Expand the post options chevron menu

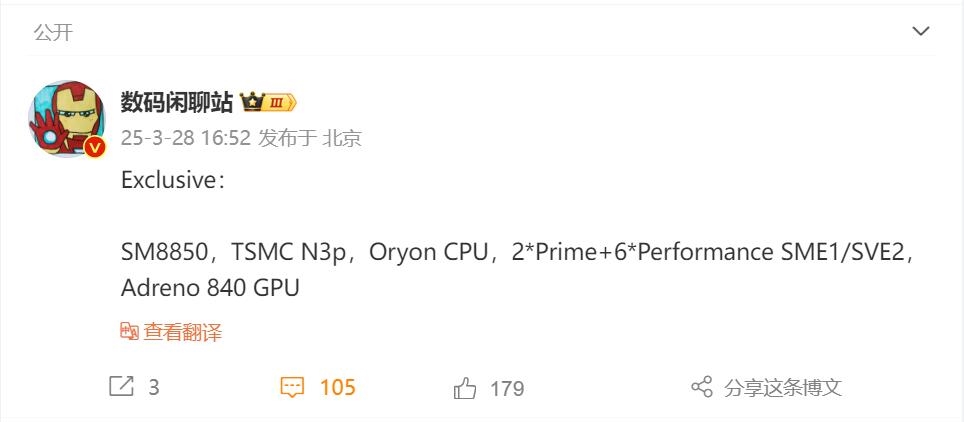click(x=921, y=33)
